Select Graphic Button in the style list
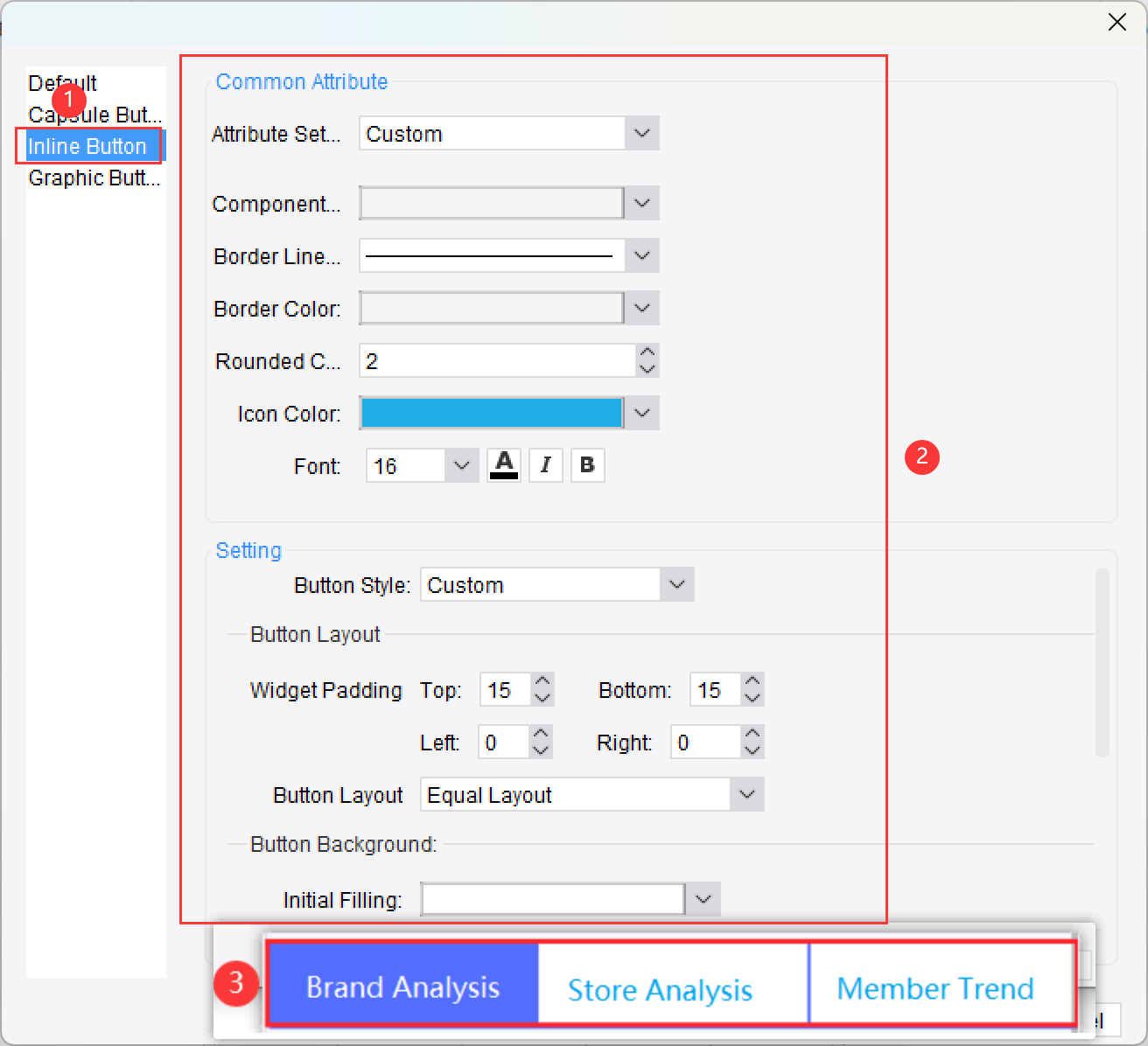1148x1046 pixels. (94, 178)
